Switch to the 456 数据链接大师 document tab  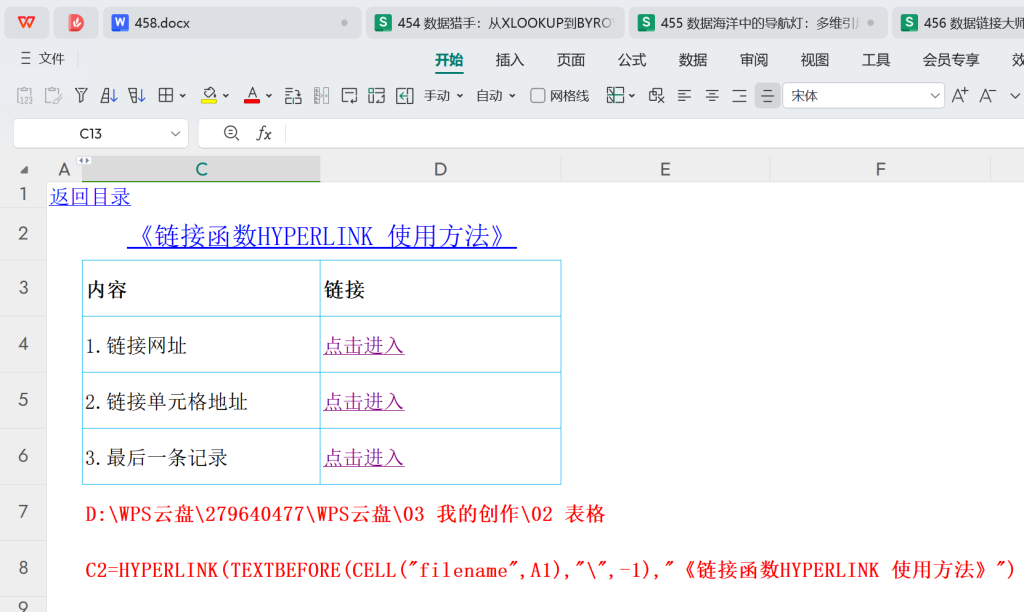tap(958, 23)
